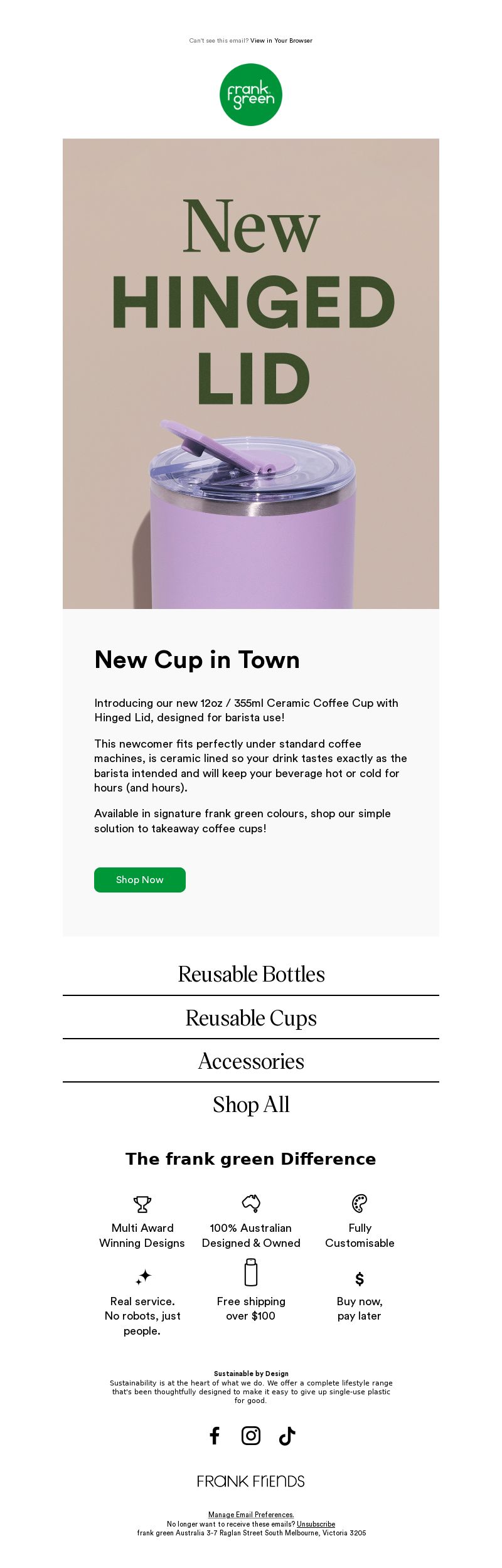Click the dollar sign pay later icon
The width and height of the screenshot is (502, 1568).
(x=360, y=1279)
